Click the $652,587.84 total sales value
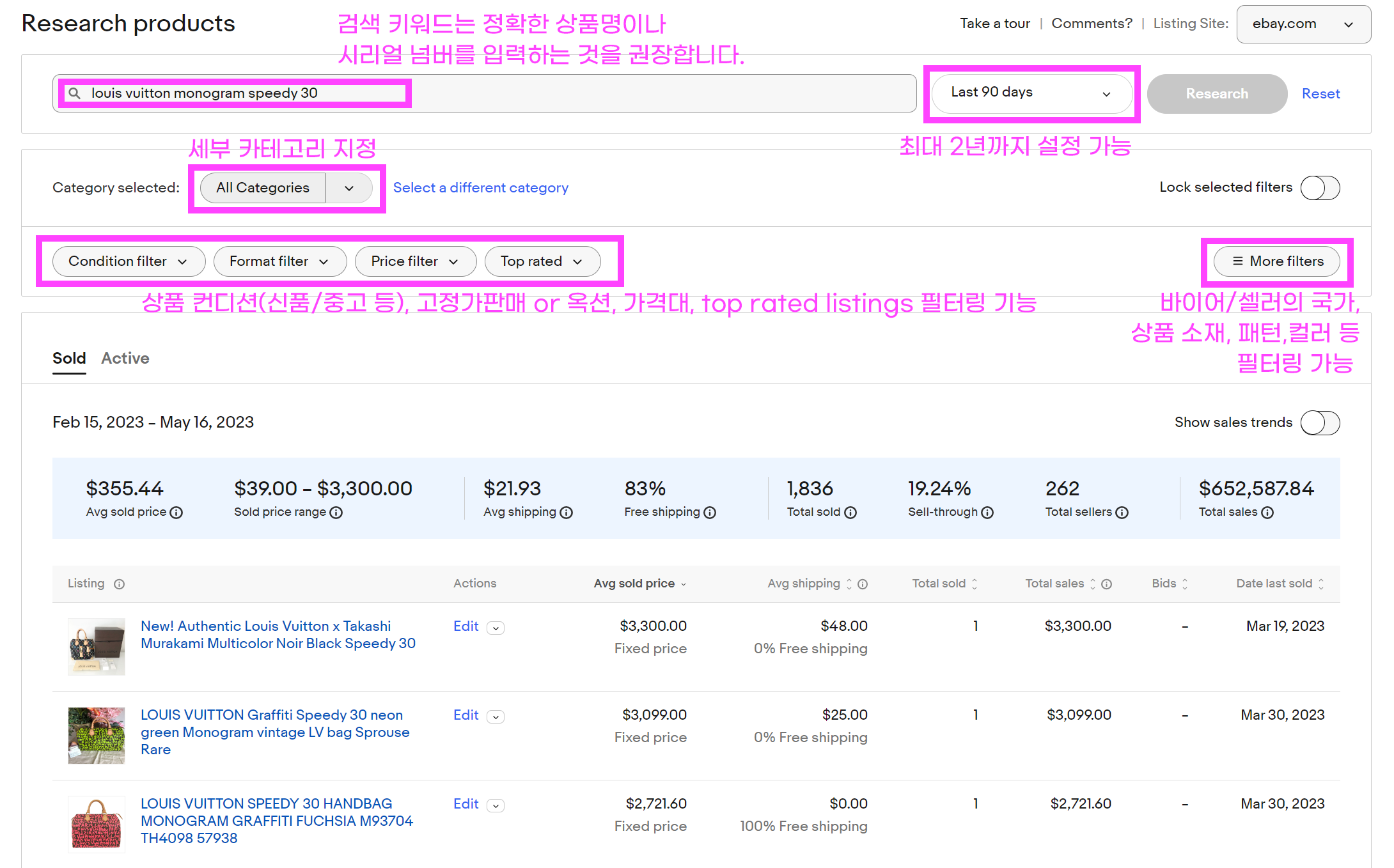1394x868 pixels. click(x=1256, y=489)
